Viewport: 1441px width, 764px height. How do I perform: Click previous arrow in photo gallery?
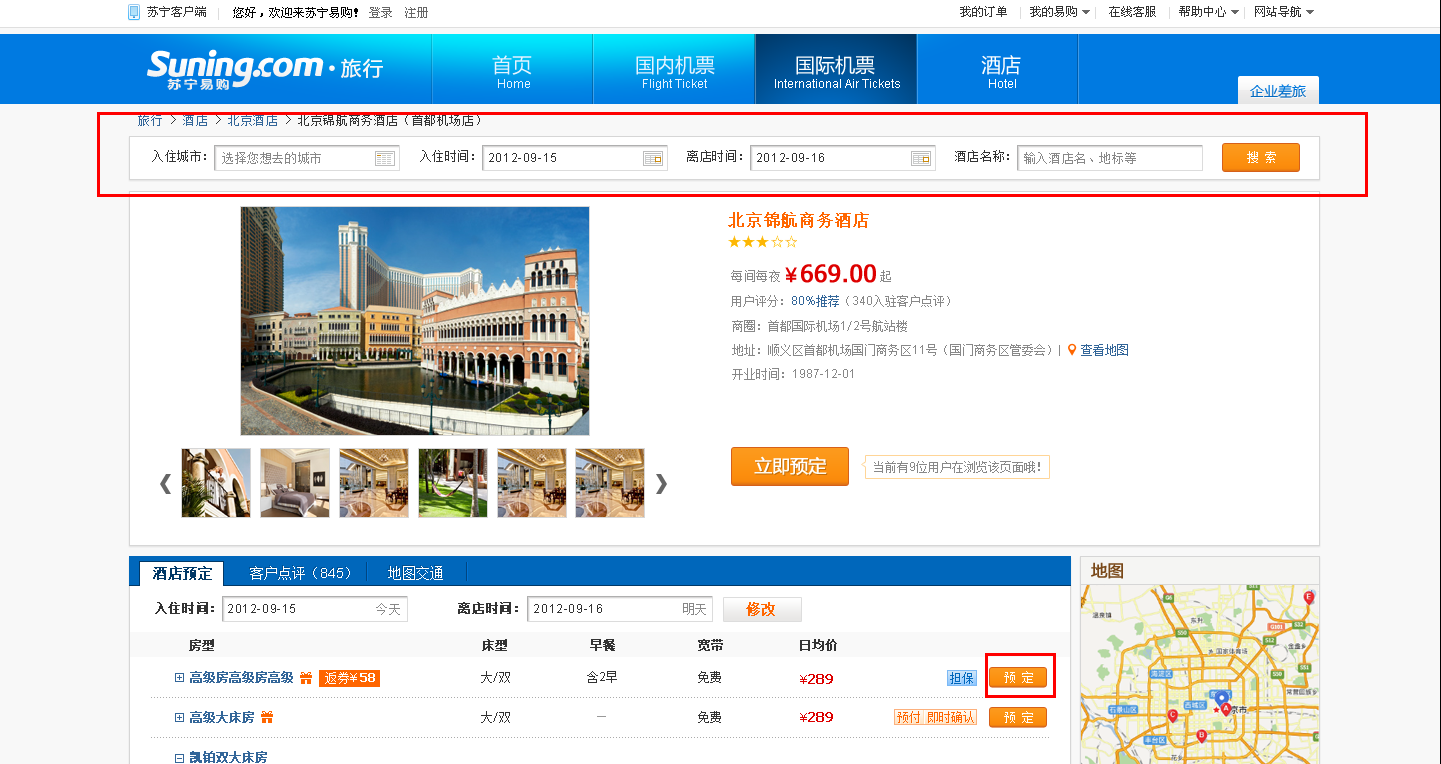[165, 484]
